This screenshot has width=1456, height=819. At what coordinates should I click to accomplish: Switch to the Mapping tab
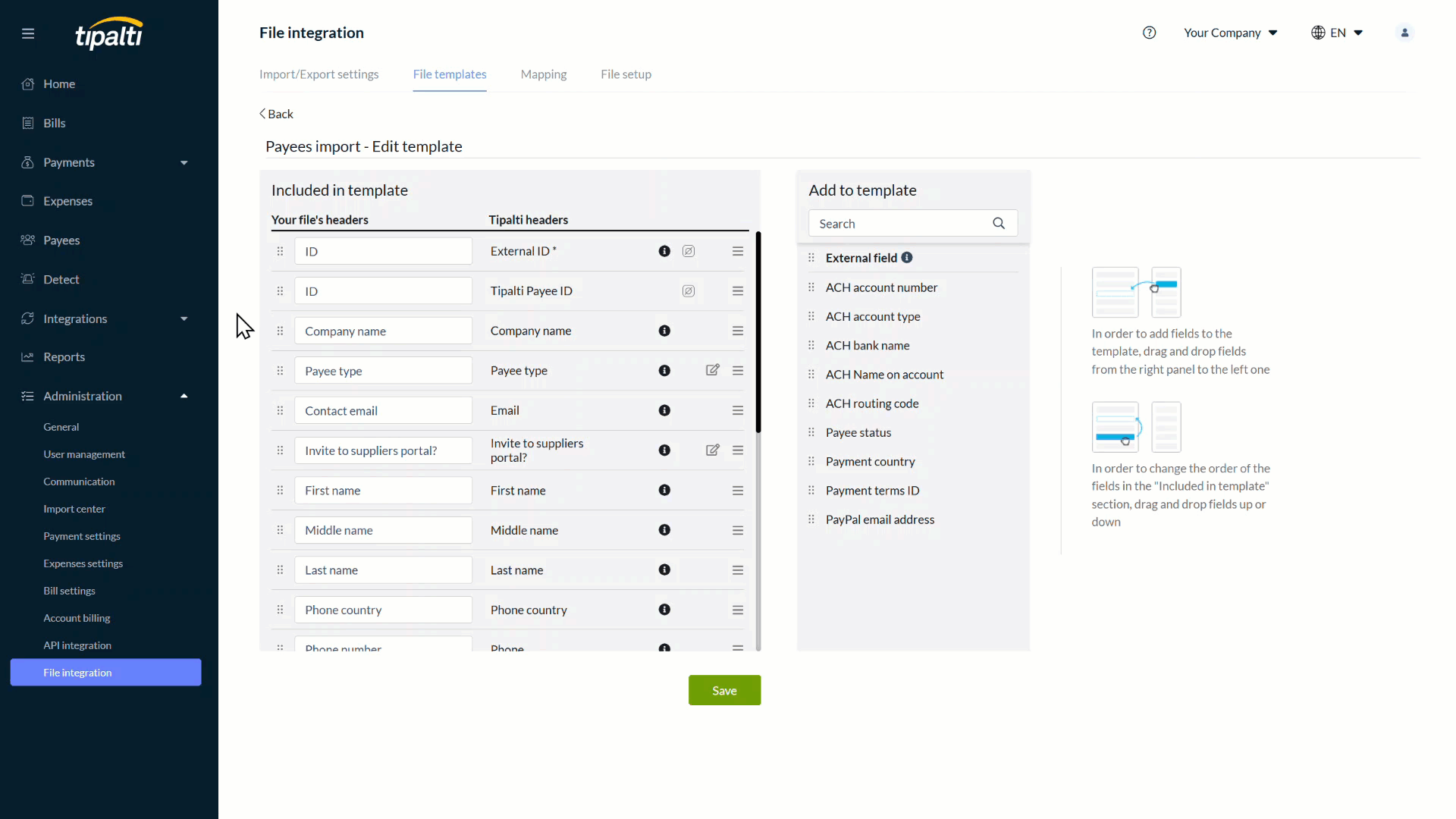pos(544,74)
